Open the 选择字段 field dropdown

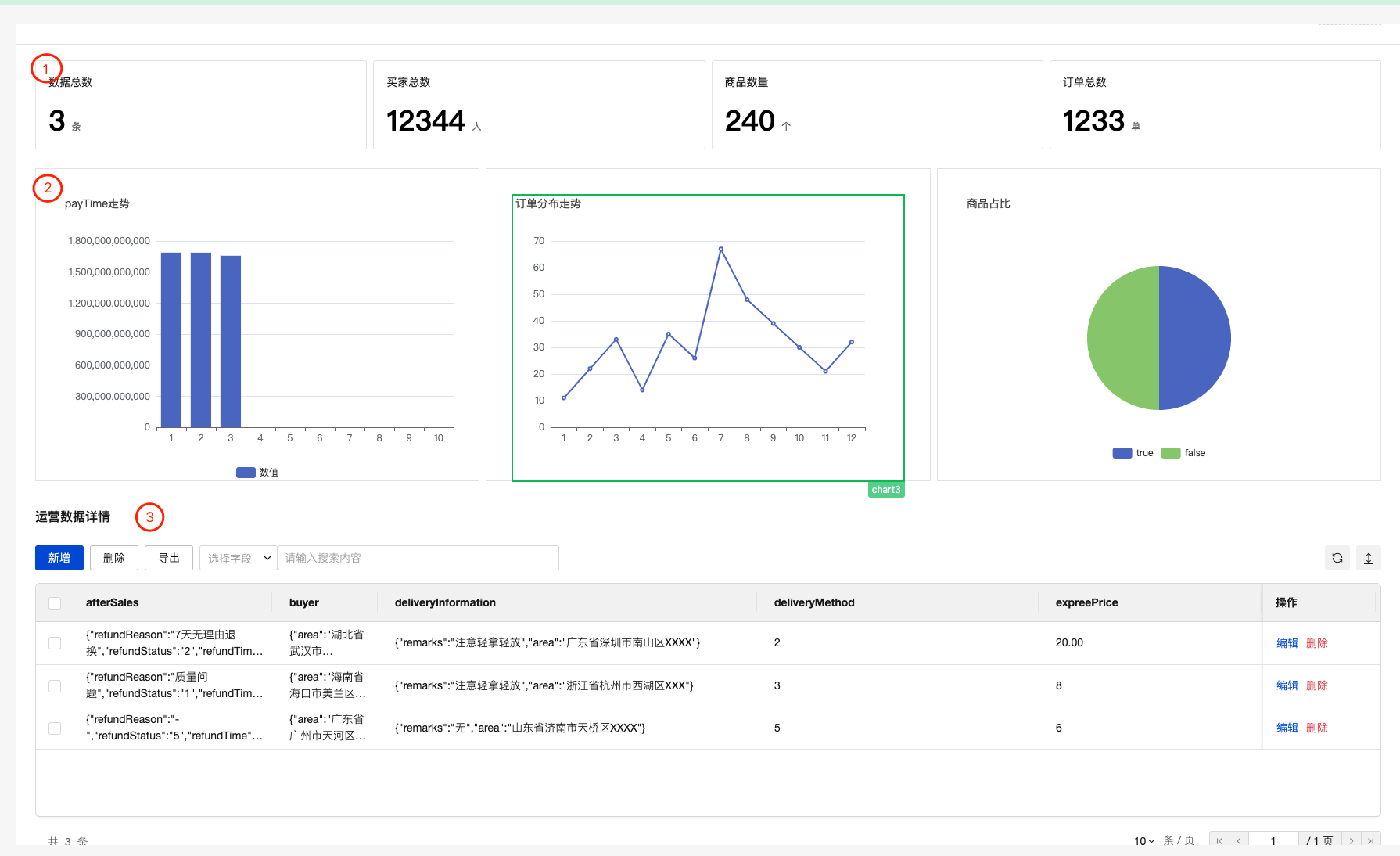pos(239,558)
